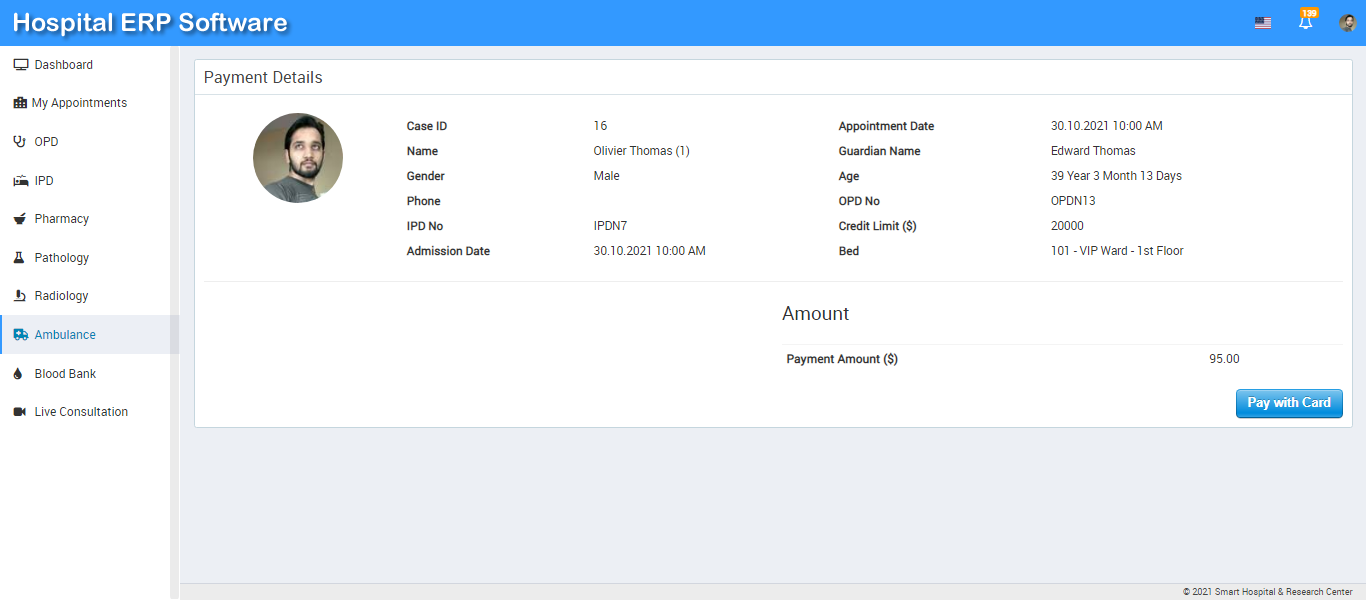Click the Dashboard monitor icon

click(20, 65)
